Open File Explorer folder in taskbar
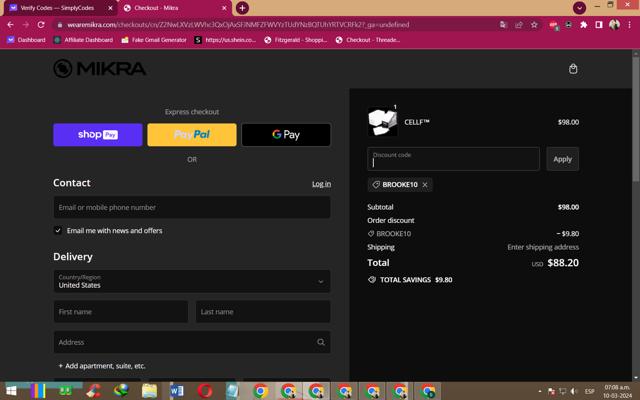Screen dimensions: 640x400 [x=149, y=391]
